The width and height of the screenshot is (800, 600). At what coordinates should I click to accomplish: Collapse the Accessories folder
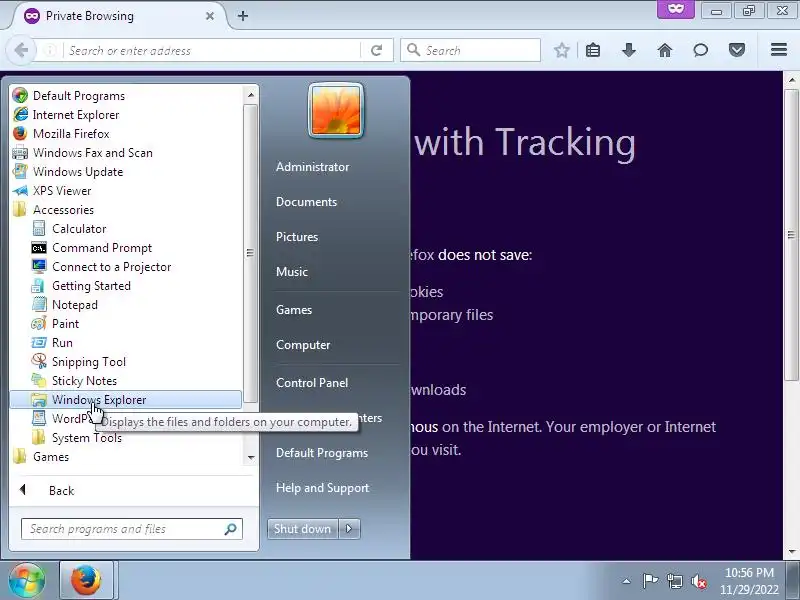126,210
